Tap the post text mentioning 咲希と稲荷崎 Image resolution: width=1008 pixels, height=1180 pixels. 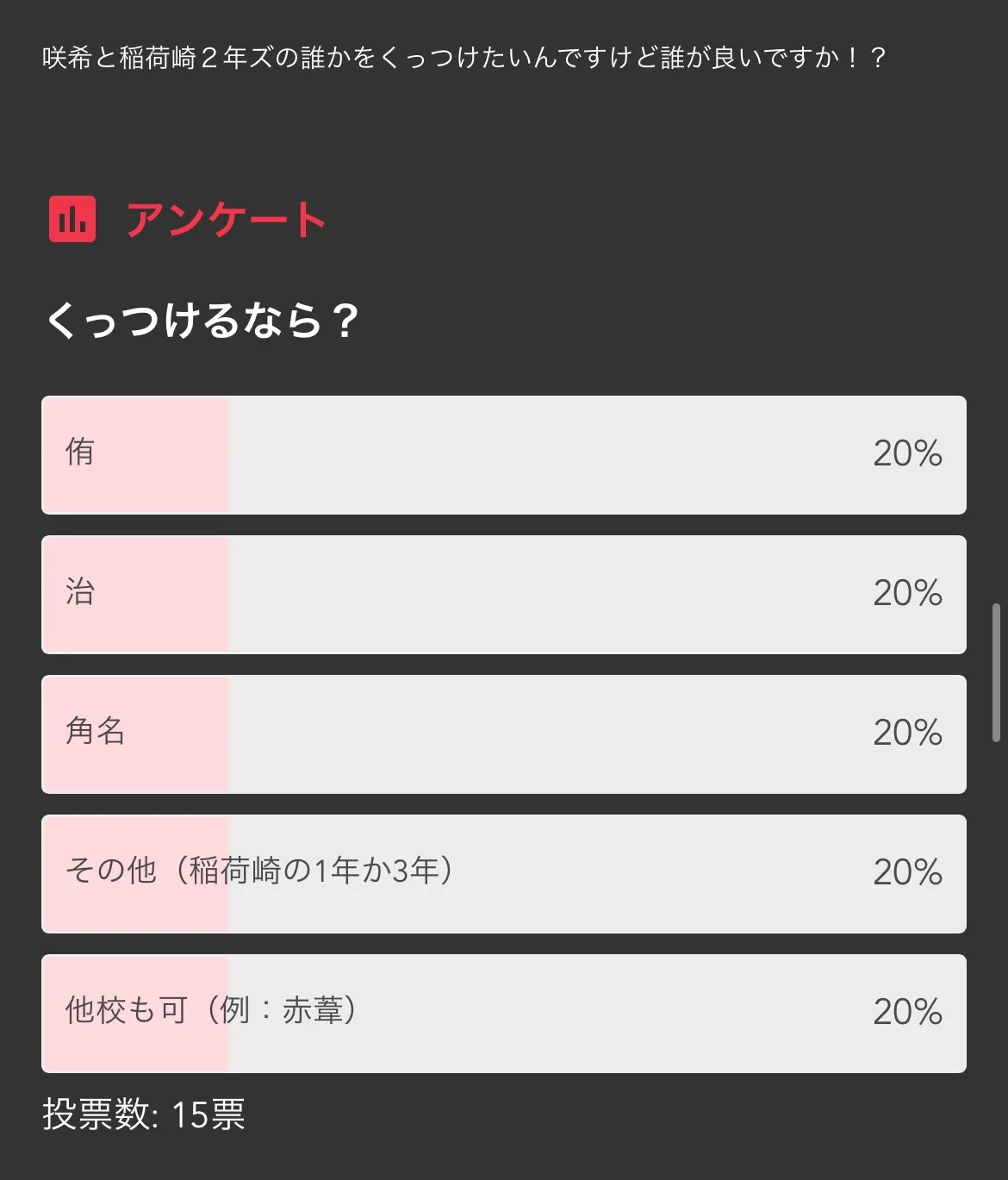click(464, 58)
